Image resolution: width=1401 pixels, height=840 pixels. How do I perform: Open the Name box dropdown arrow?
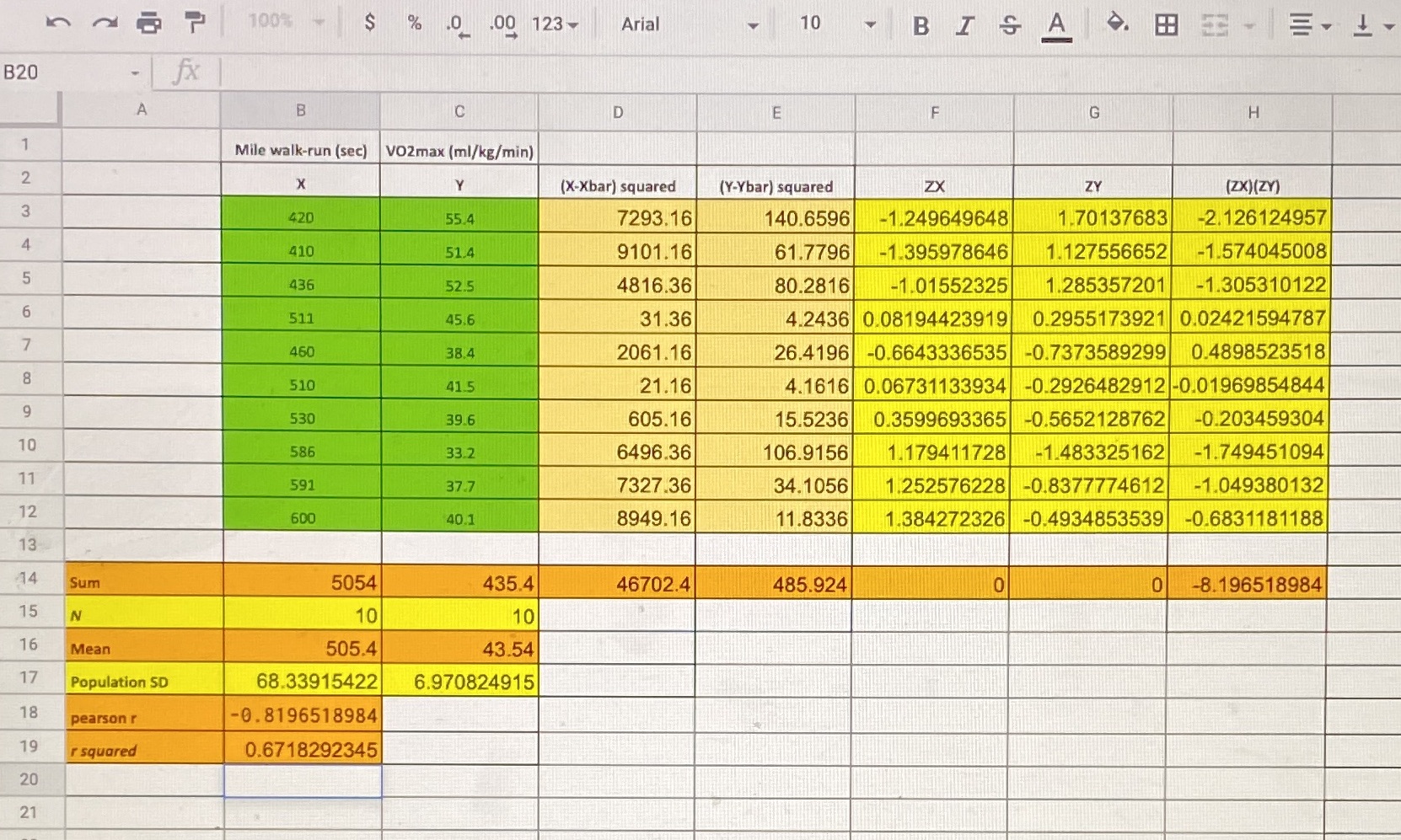(x=135, y=74)
